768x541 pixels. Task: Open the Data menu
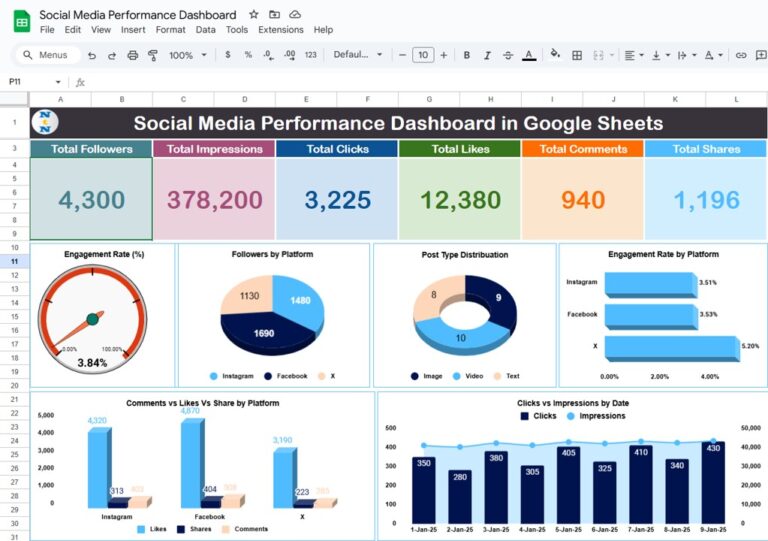206,30
